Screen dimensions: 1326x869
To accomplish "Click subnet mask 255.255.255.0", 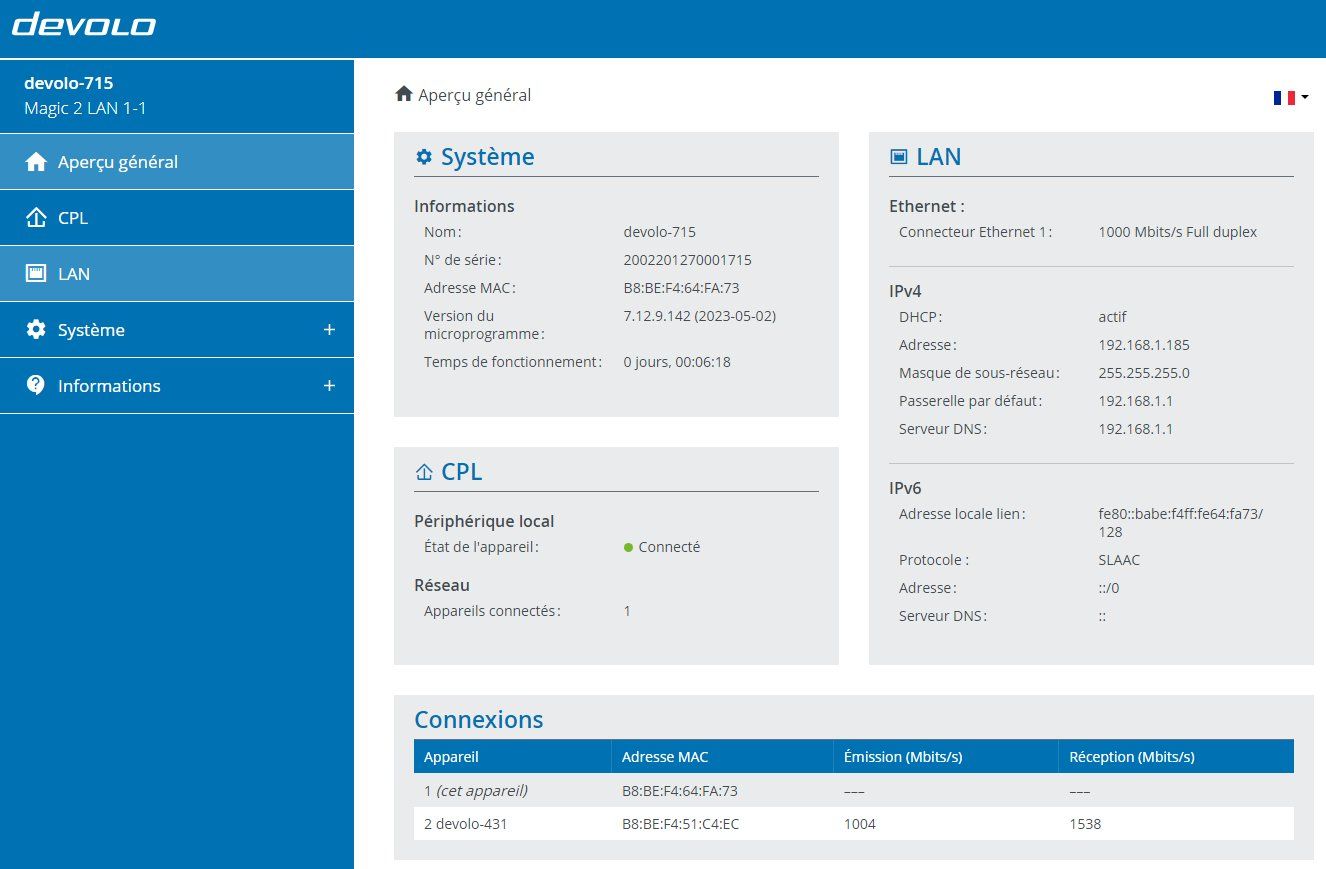I will (x=1144, y=373).
